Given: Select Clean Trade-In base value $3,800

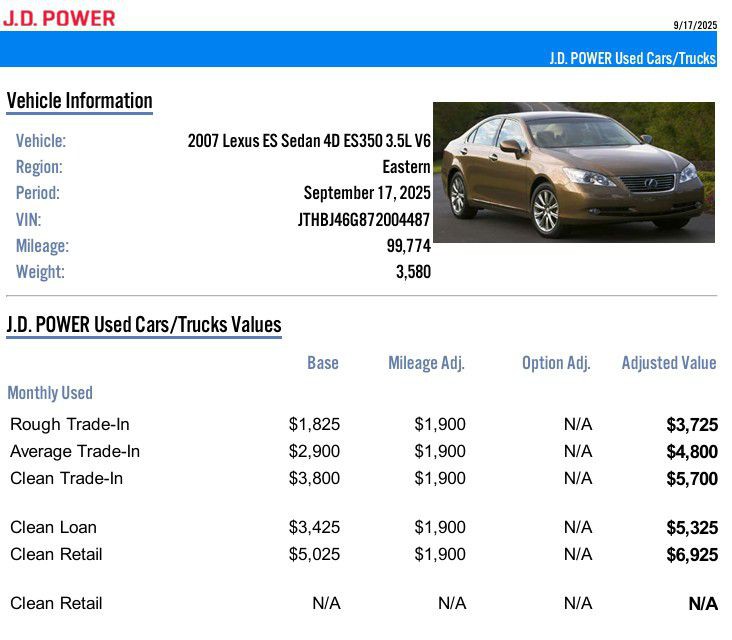Looking at the screenshot, I should [x=314, y=478].
